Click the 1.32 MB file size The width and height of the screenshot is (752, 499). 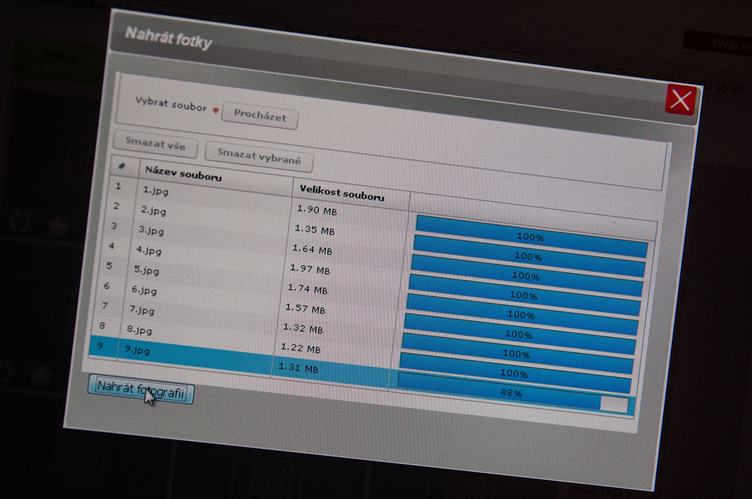point(303,329)
